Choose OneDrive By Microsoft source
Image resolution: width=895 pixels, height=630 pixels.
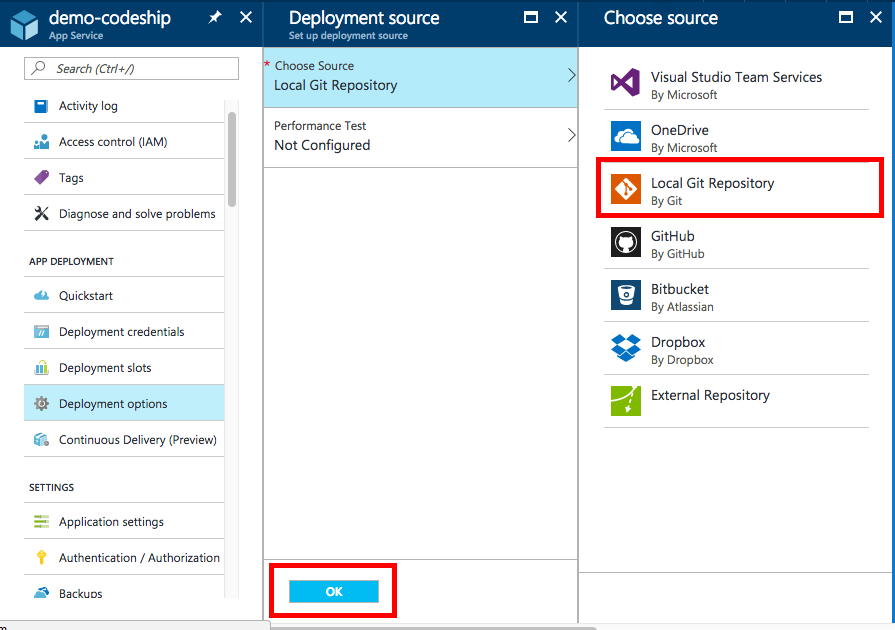tap(736, 136)
